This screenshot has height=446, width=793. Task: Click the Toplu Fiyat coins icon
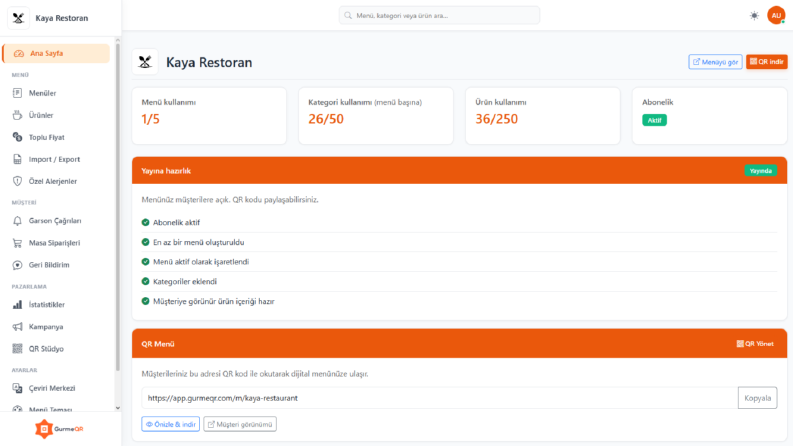(17, 137)
